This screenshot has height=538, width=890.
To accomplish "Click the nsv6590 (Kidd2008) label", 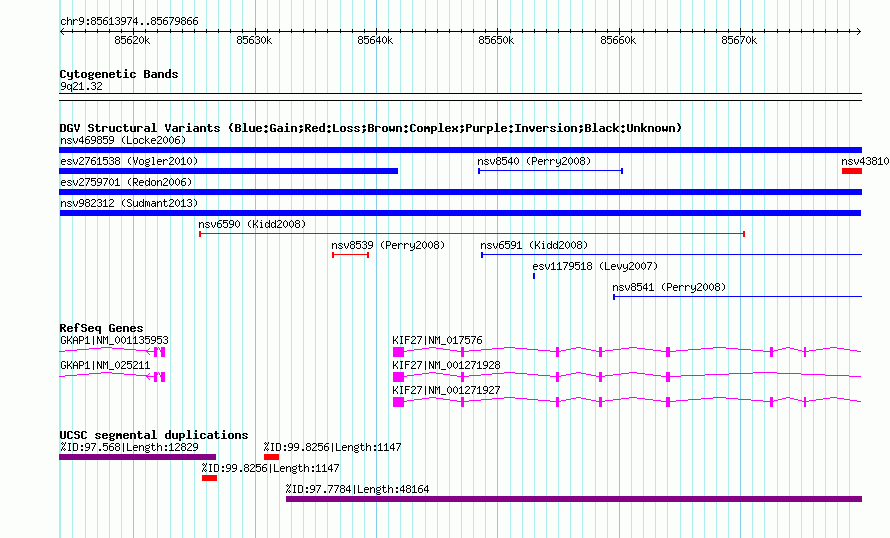I will (x=252, y=224).
